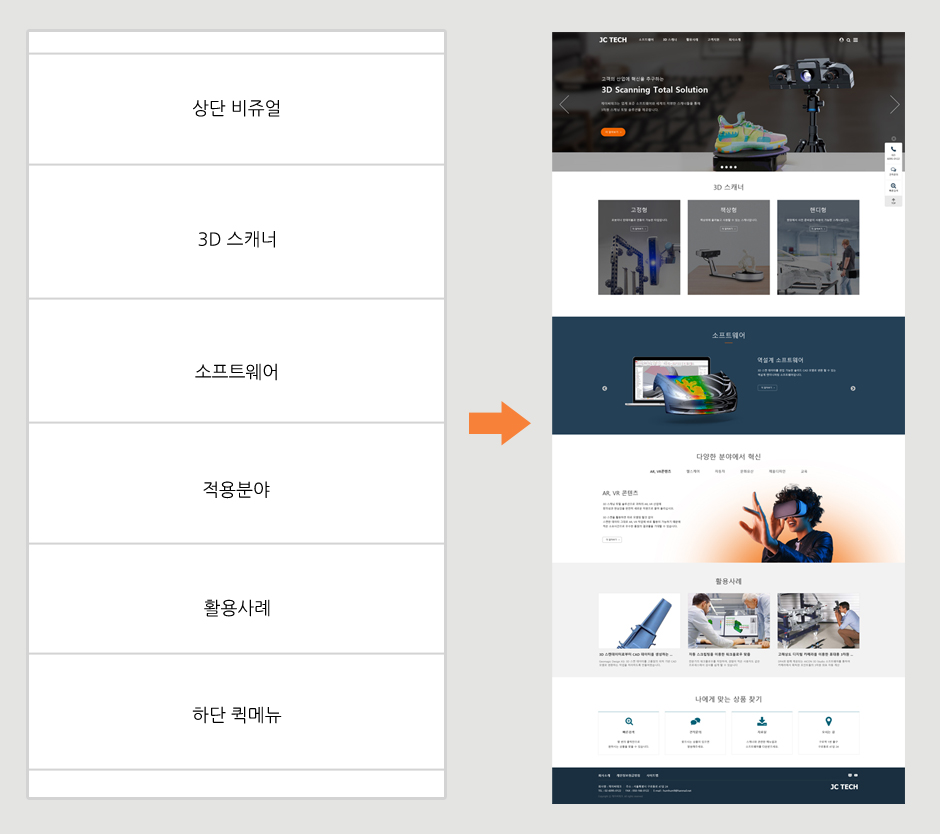Image resolution: width=940 pixels, height=834 pixels.
Task: Click left arrow of software carousel
Action: tap(604, 388)
